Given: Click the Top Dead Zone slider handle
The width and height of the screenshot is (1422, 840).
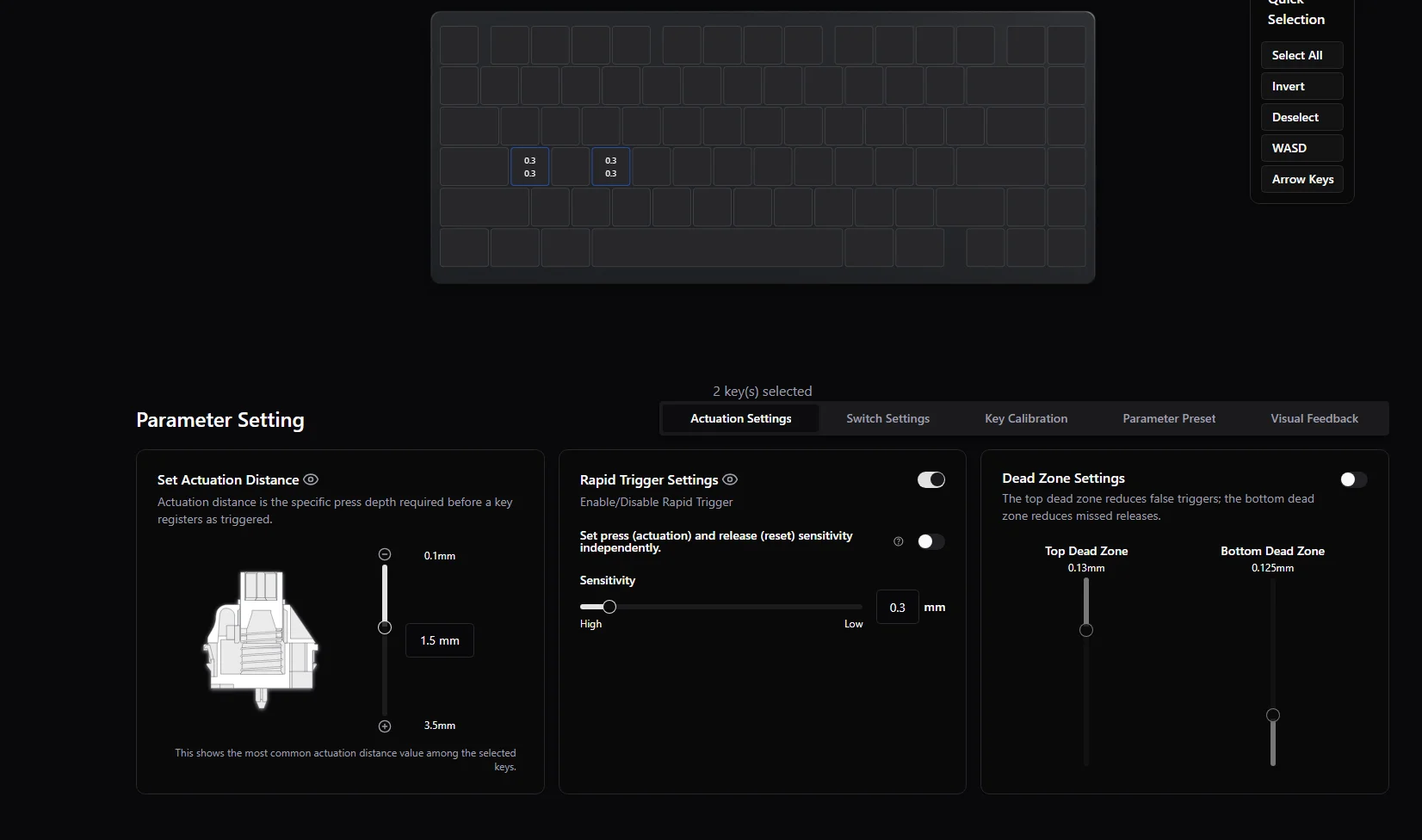Looking at the screenshot, I should tap(1086, 630).
